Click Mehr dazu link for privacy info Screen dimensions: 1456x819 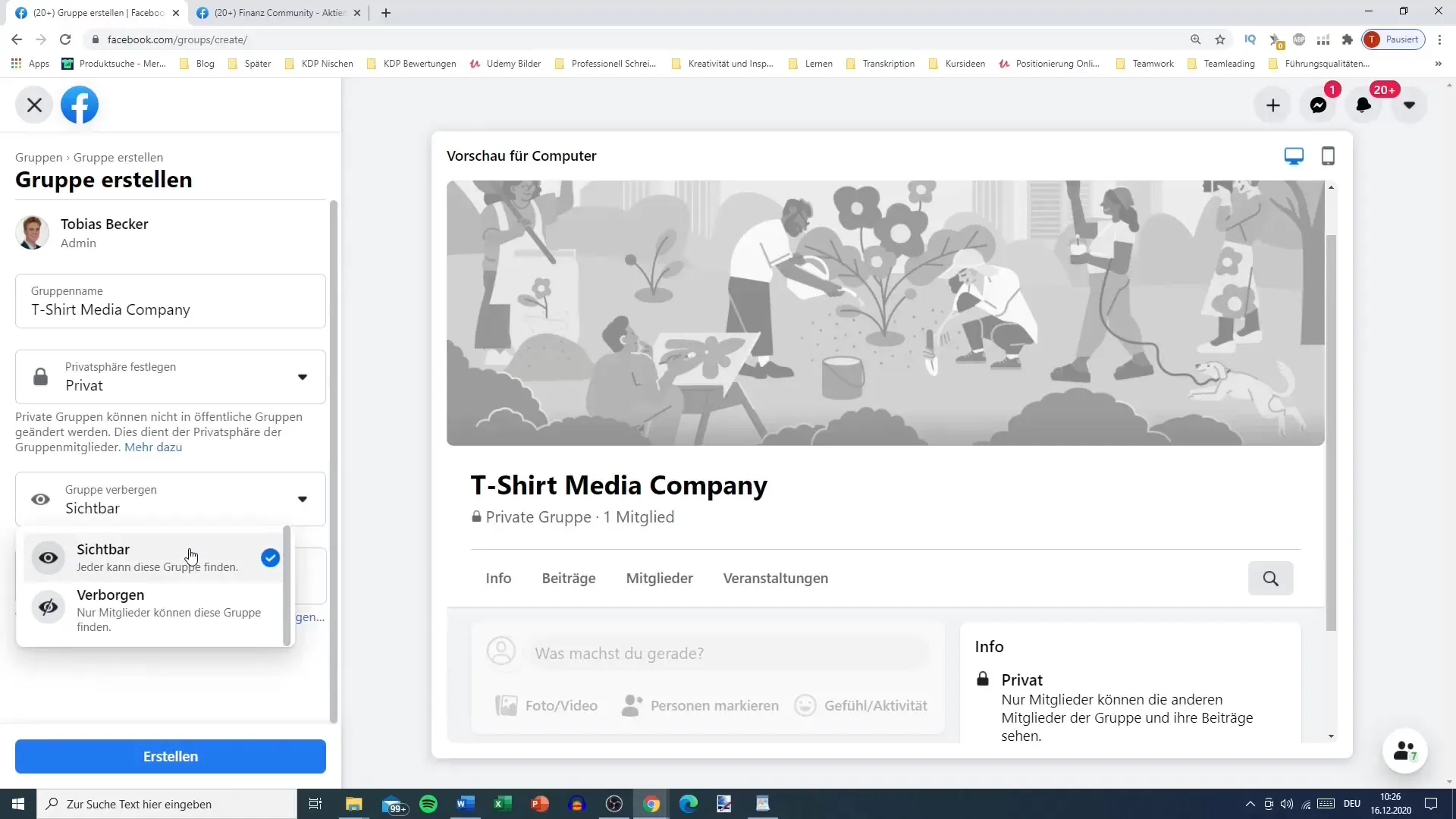tap(153, 447)
